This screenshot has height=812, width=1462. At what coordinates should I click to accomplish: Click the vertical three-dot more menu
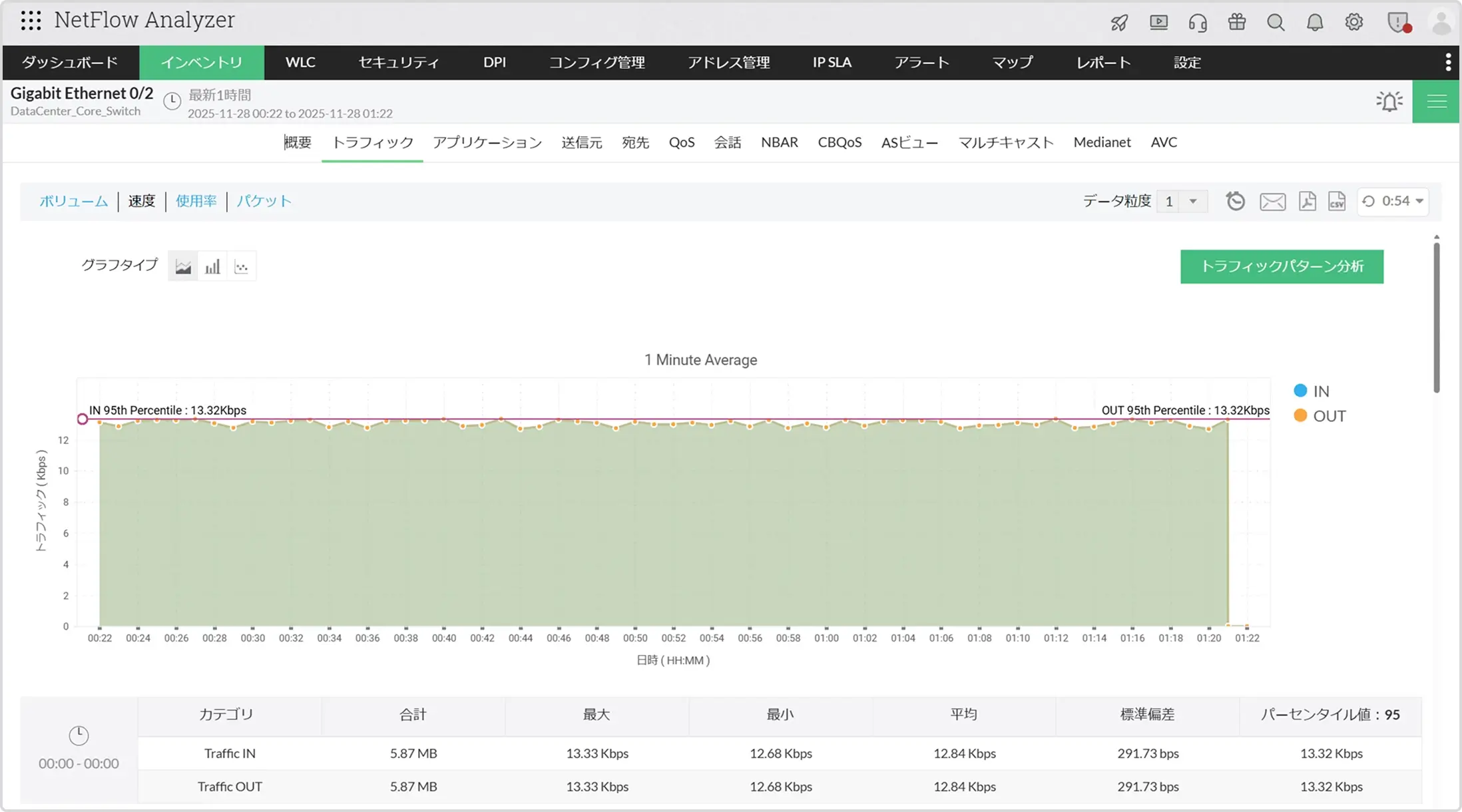click(x=1448, y=62)
